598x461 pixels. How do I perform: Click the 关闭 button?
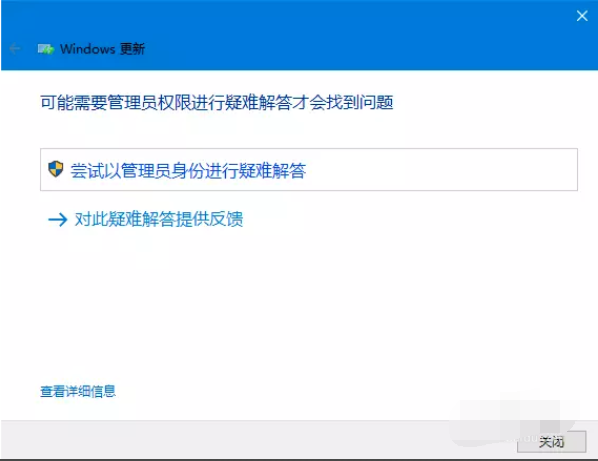[551, 442]
